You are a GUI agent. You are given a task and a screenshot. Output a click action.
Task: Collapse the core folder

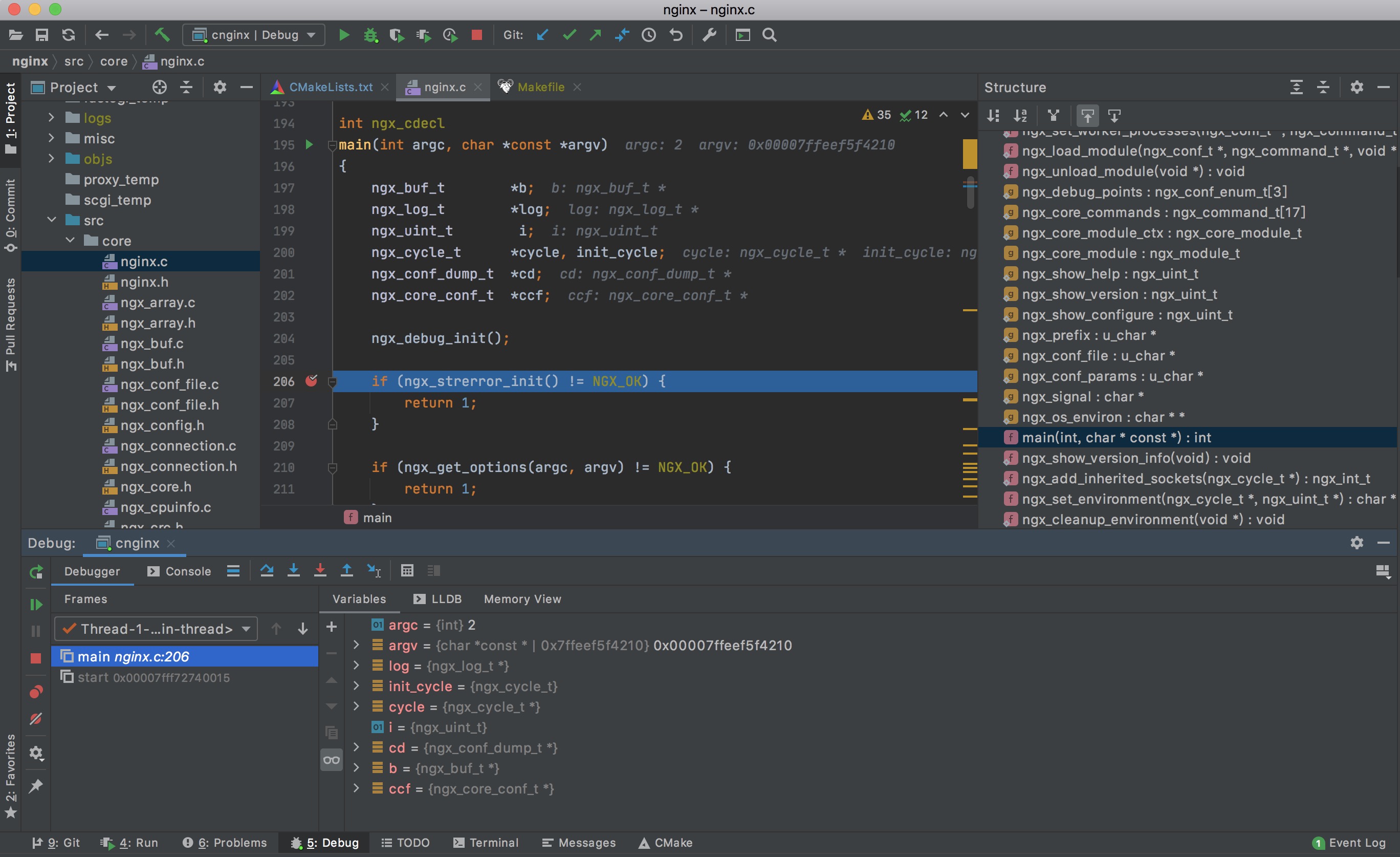tap(70, 241)
